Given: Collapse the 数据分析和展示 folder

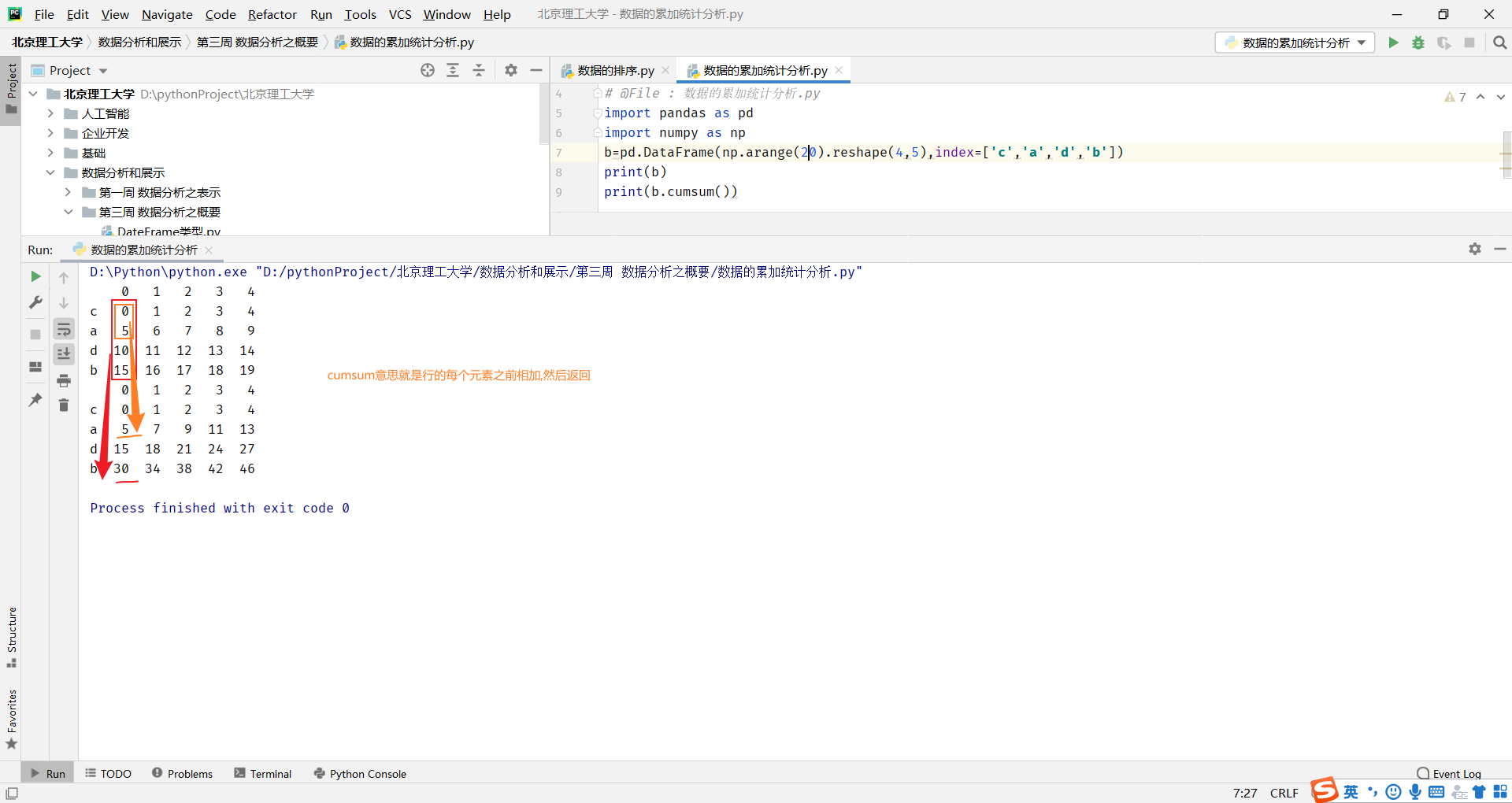Looking at the screenshot, I should pos(50,172).
